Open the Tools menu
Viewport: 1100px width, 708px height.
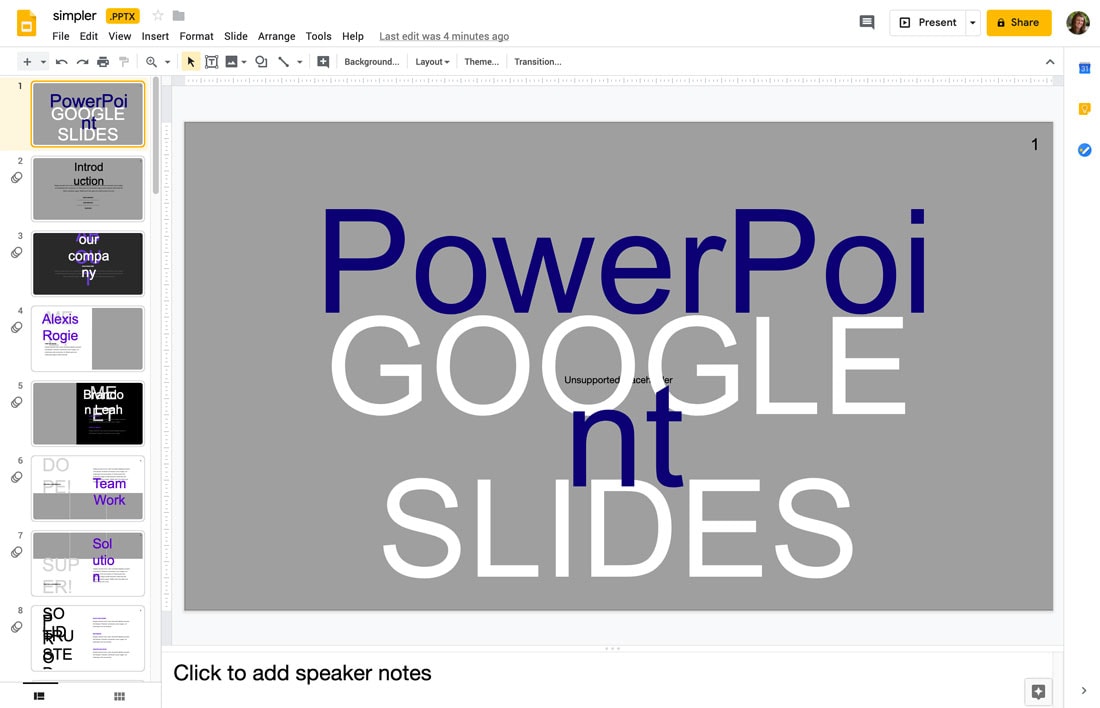pos(318,36)
